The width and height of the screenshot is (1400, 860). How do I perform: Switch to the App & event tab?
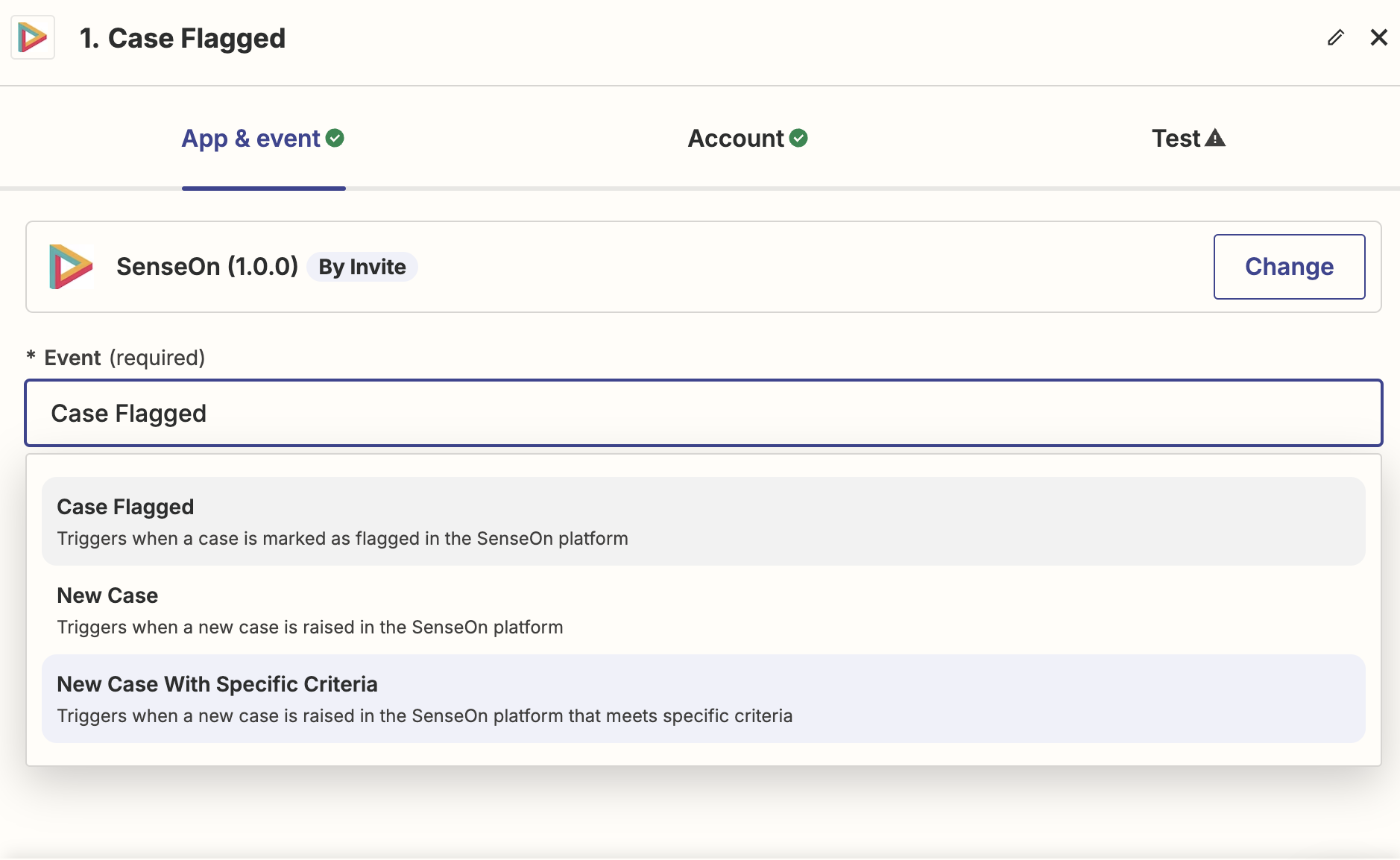[x=263, y=139]
